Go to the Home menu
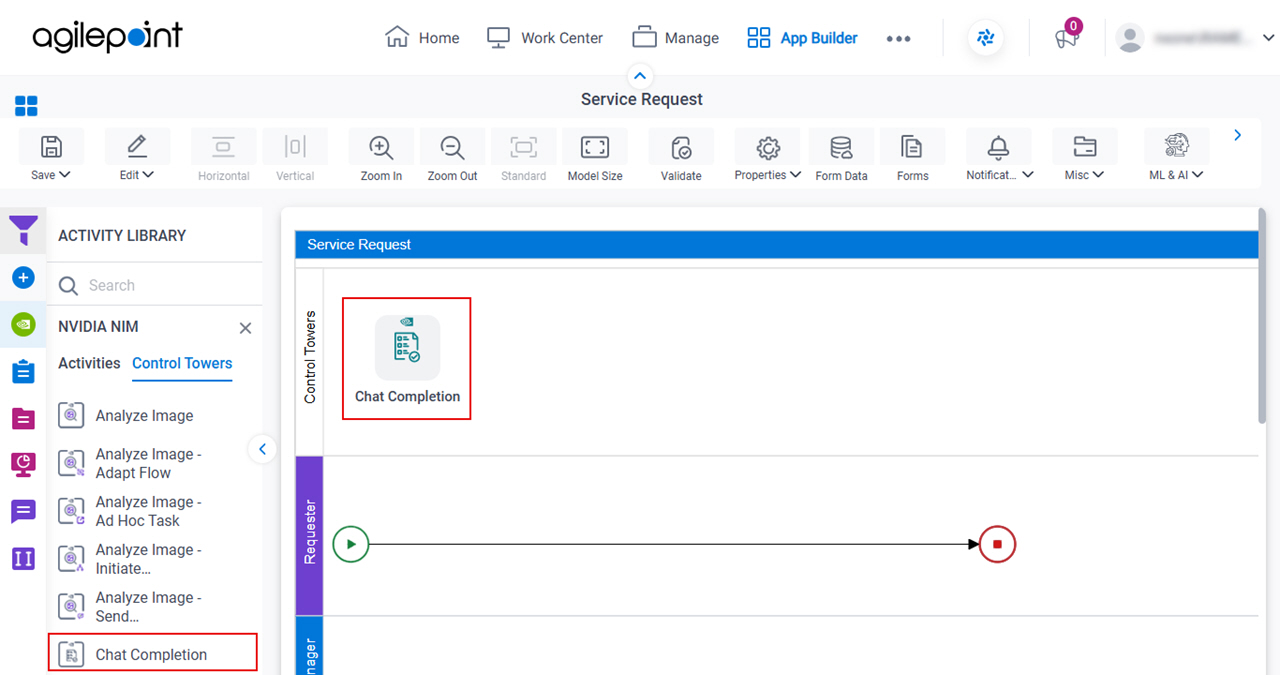Screen dimensions: 1280x675 (x=422, y=38)
